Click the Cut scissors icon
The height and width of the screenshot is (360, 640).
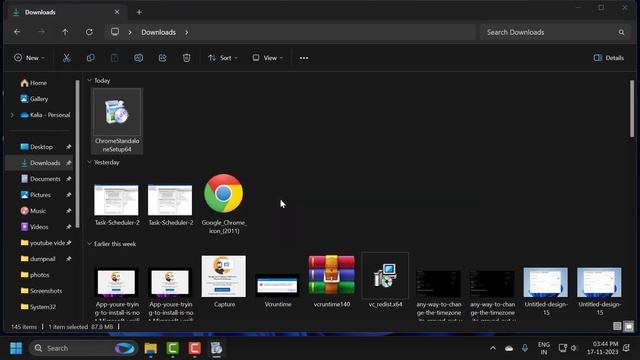[66, 58]
